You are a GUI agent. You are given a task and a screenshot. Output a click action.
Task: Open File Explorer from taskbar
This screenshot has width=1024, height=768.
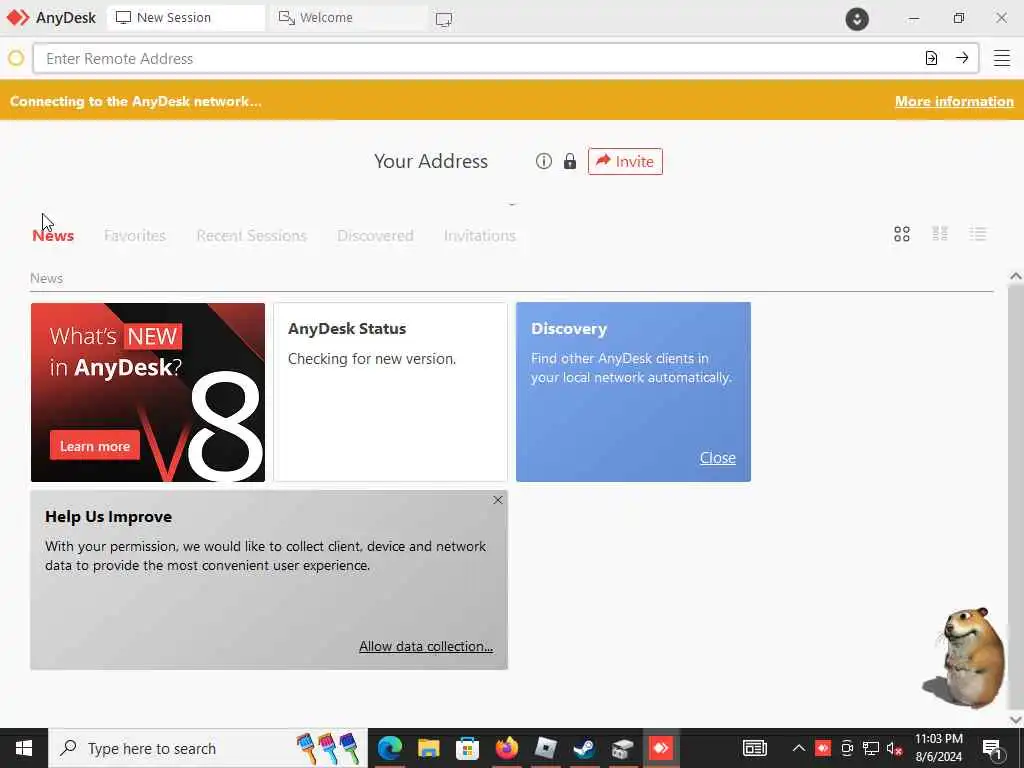(428, 748)
